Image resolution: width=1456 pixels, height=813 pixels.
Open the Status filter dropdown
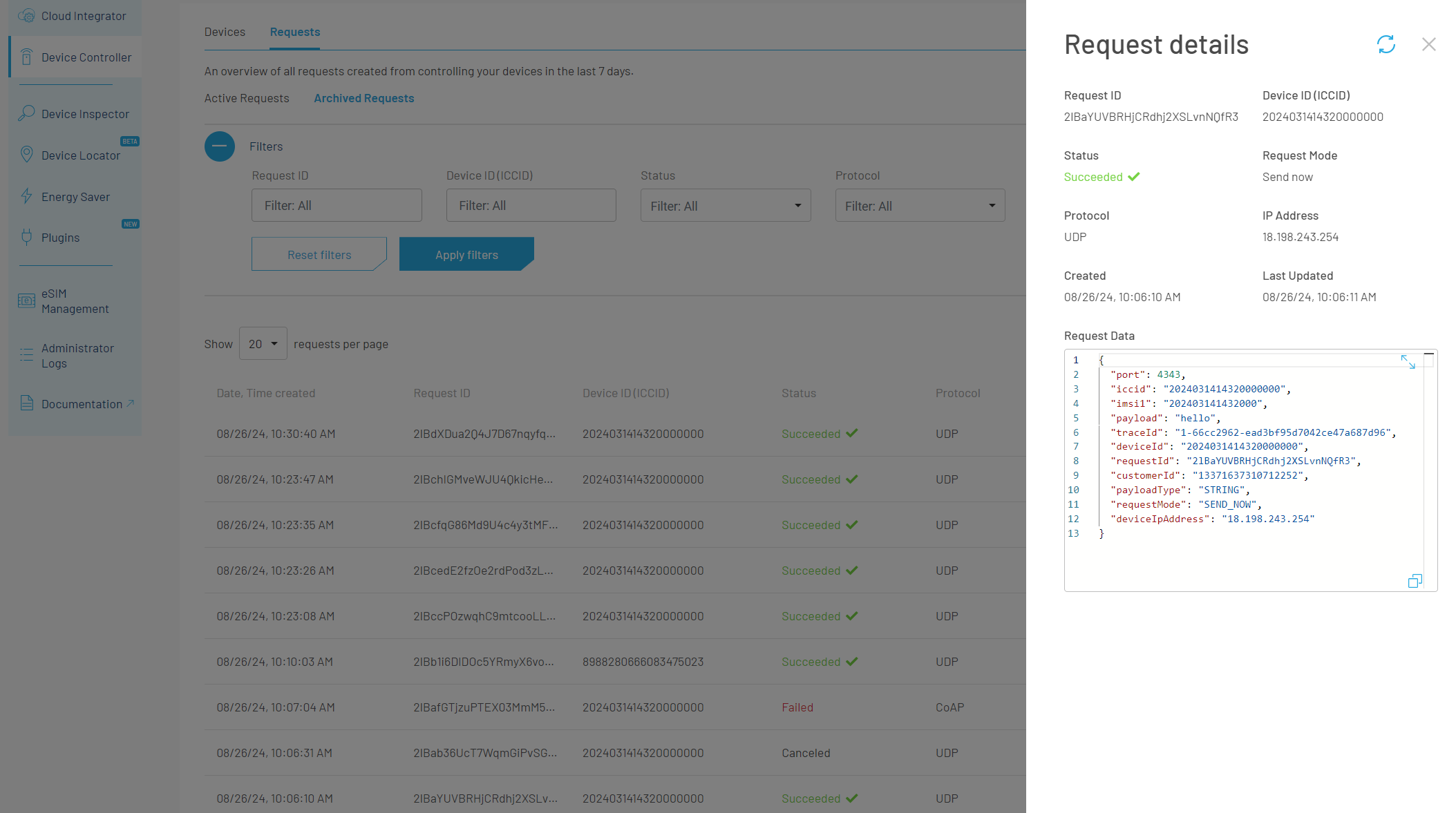click(x=725, y=206)
